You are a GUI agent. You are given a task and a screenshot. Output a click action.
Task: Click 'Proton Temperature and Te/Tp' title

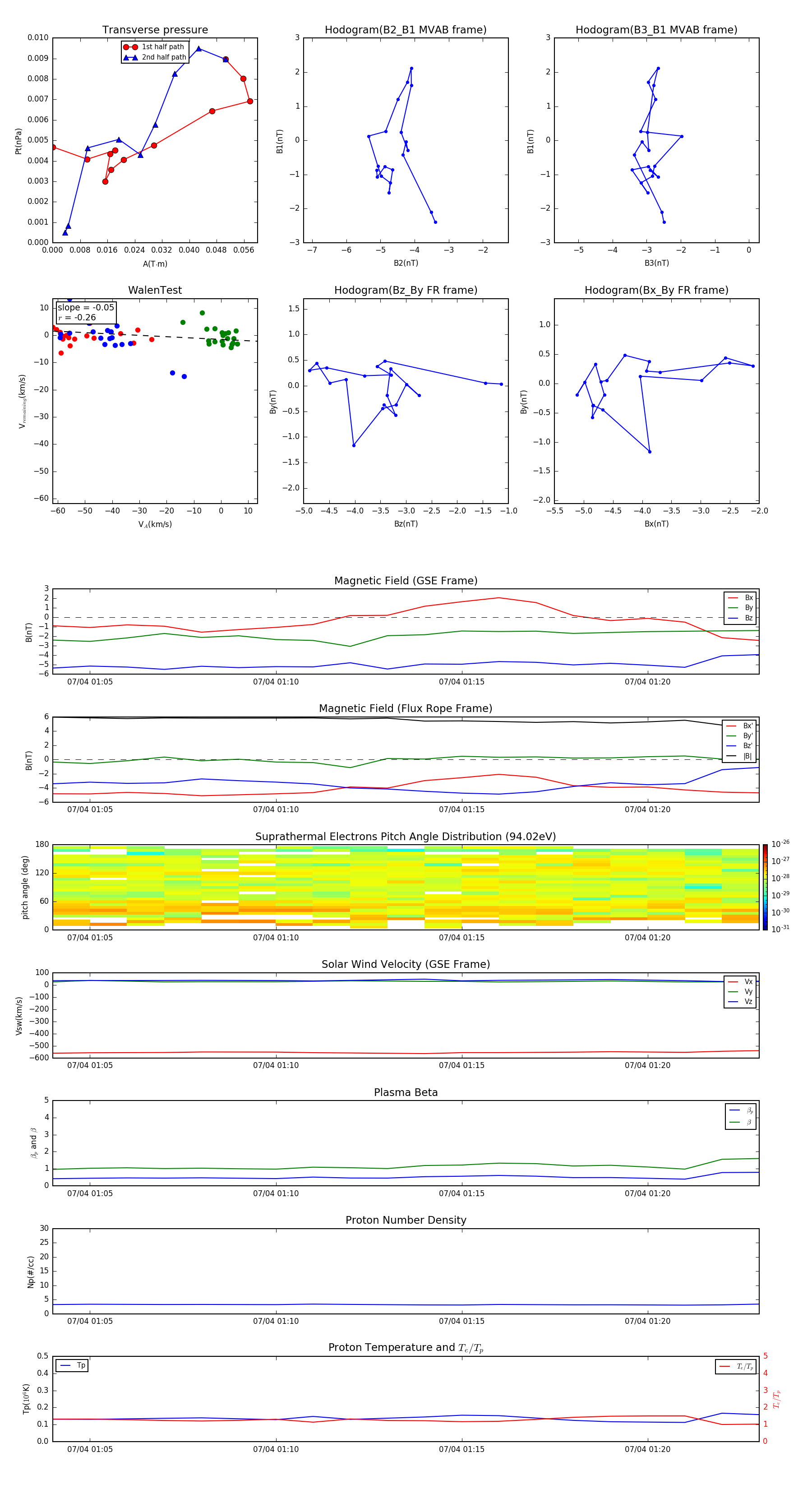pyautogui.click(x=406, y=1348)
